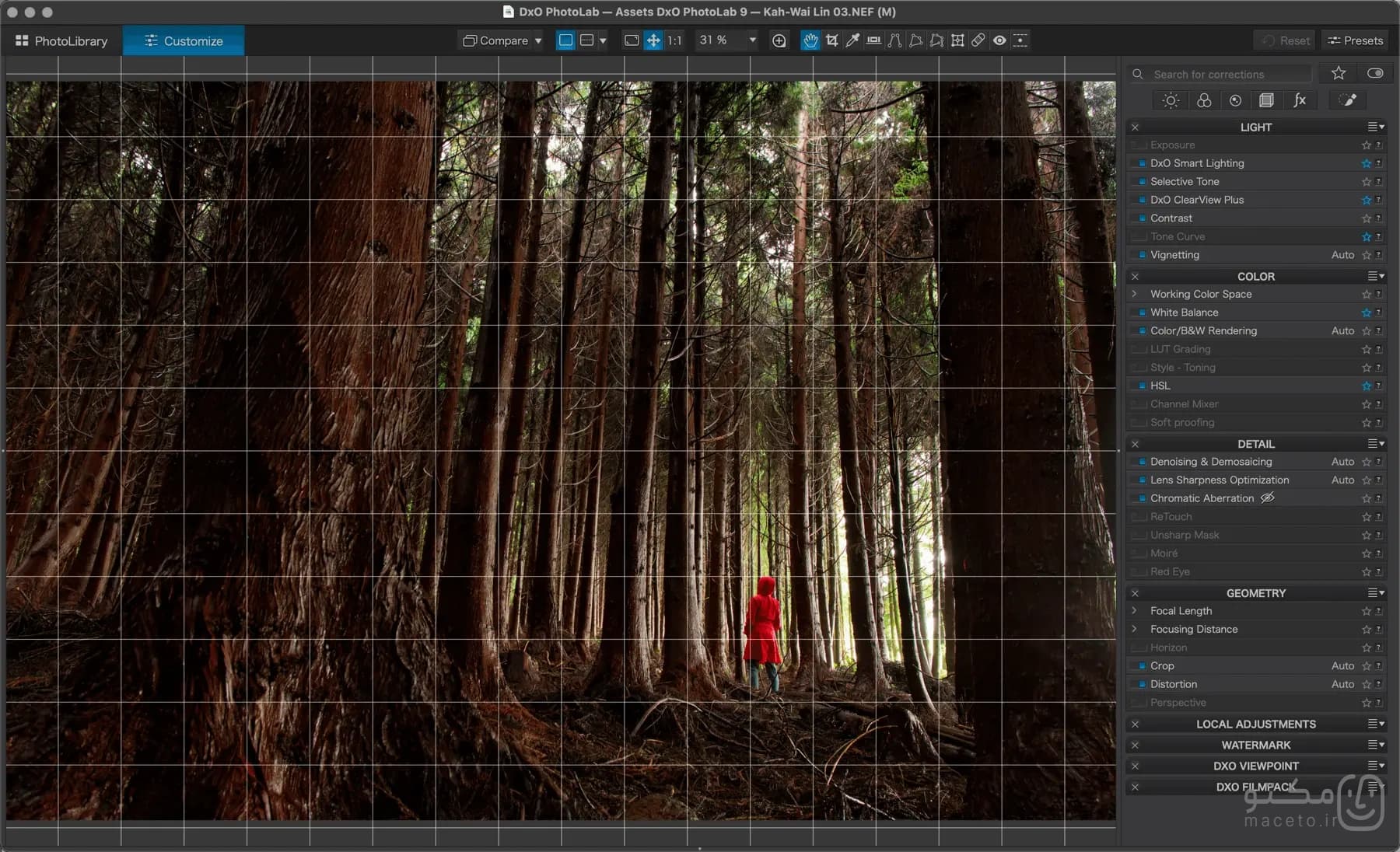This screenshot has width=1400, height=852.
Task: Fit the image to screen
Action: (x=632, y=40)
